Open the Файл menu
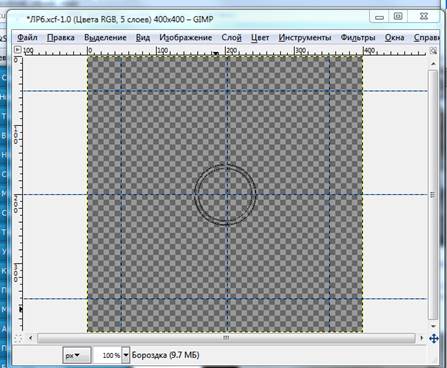The width and height of the screenshot is (447, 368). tap(27, 38)
